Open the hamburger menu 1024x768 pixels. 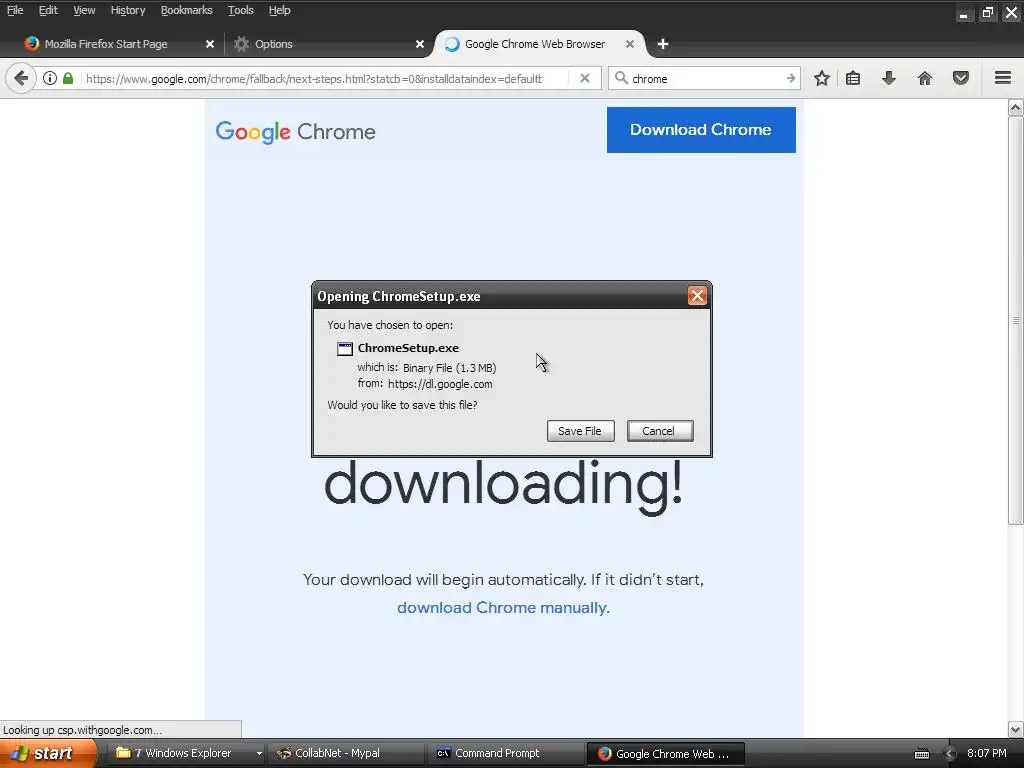(x=1003, y=78)
